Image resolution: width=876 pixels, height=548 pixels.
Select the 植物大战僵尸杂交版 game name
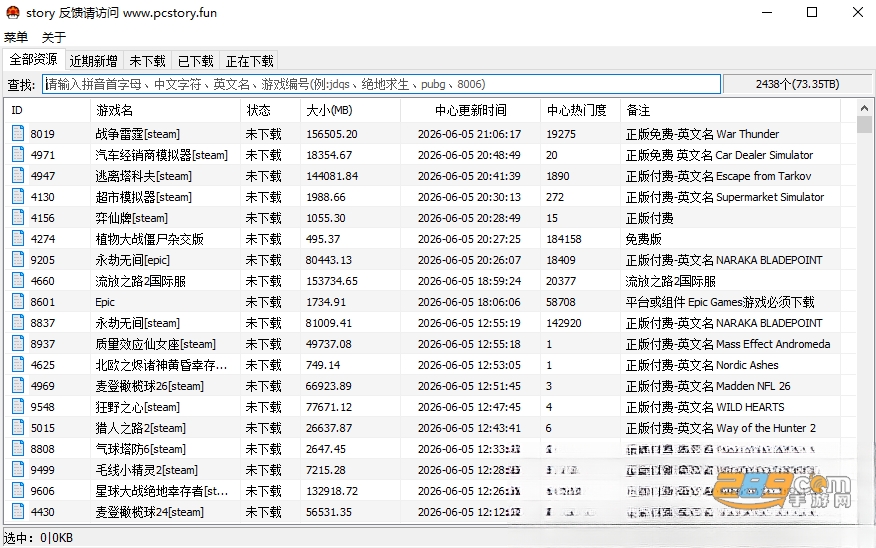(149, 239)
